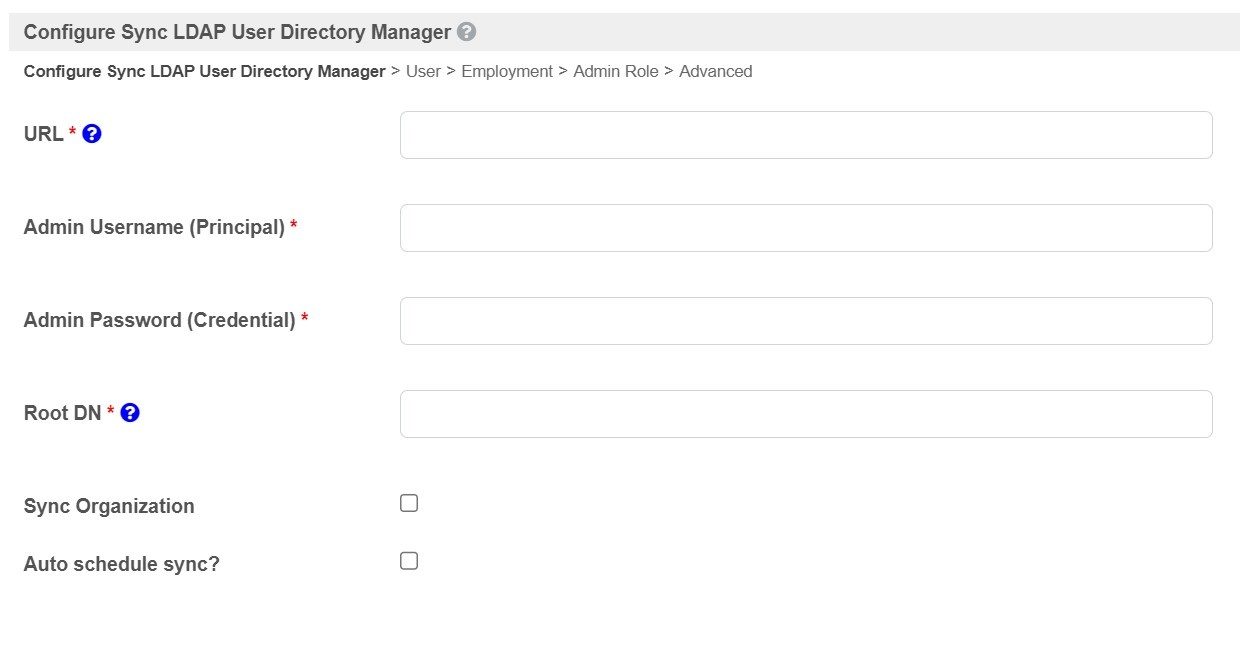Open the Root DN help tooltip icon
This screenshot has height=646, width=1240.
130,412
